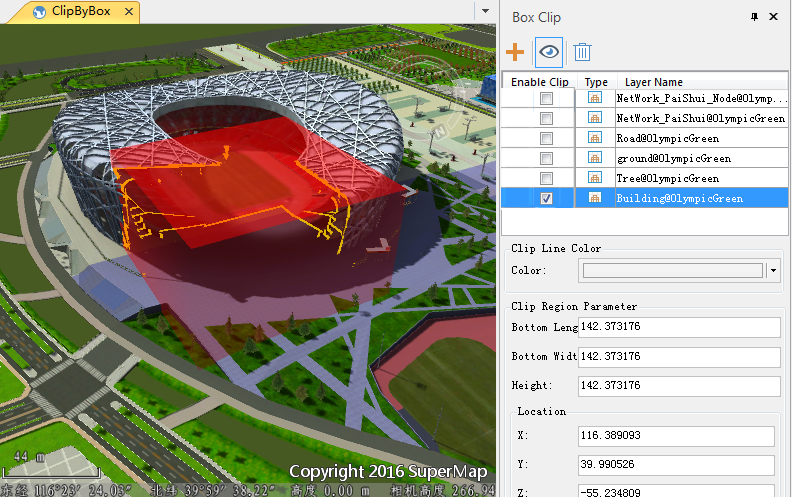The image size is (792, 497).
Task: Open the window tab list dropdown arrow
Action: pyautogui.click(x=485, y=10)
